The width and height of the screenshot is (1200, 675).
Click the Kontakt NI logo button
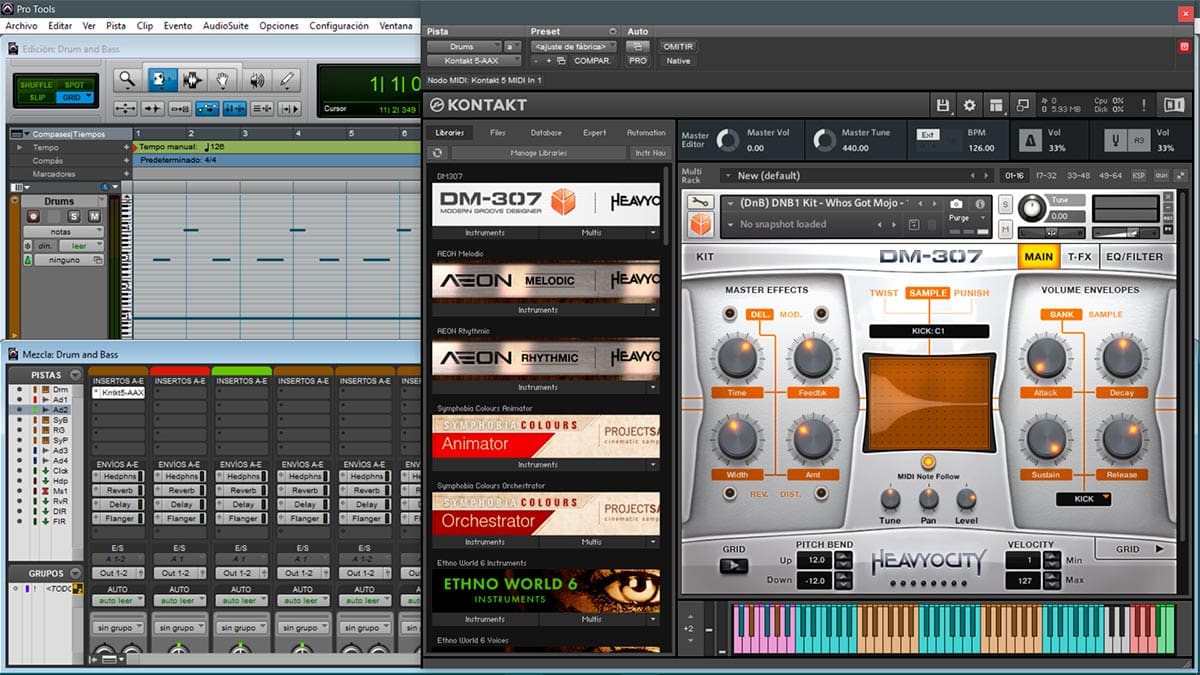[x=1173, y=105]
